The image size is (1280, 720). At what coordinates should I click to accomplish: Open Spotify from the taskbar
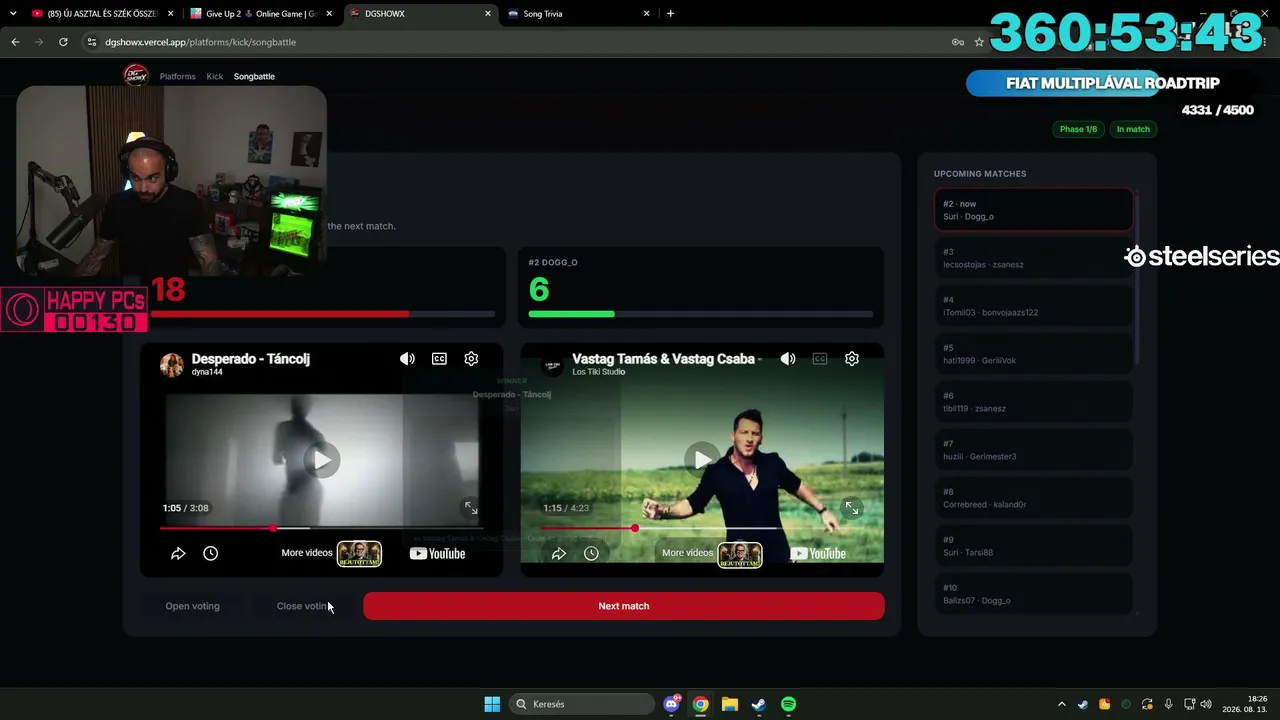tap(788, 704)
